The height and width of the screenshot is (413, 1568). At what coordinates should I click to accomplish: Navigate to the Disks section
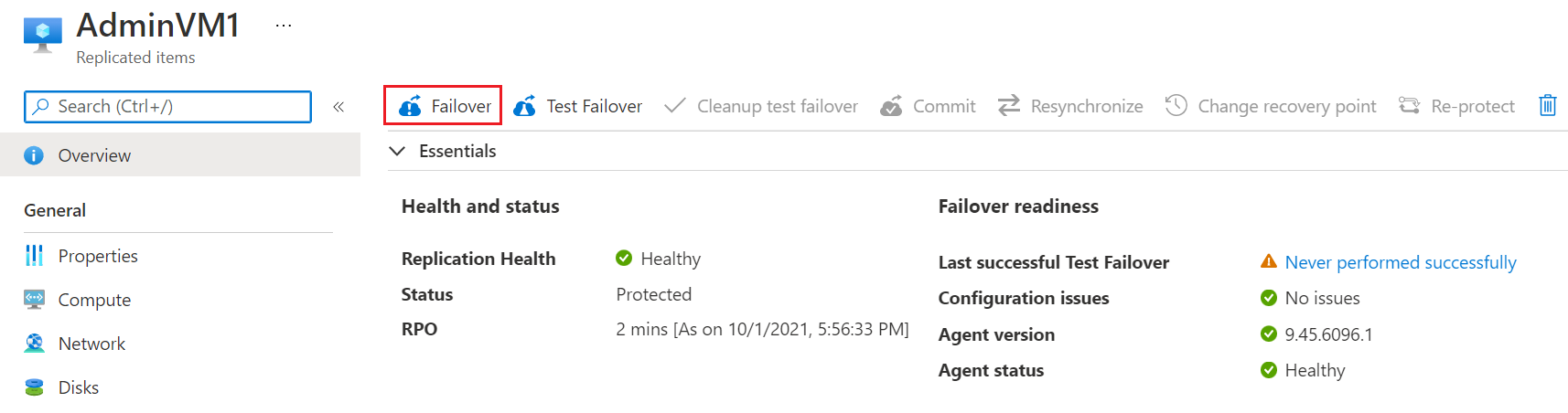pyautogui.click(x=79, y=387)
